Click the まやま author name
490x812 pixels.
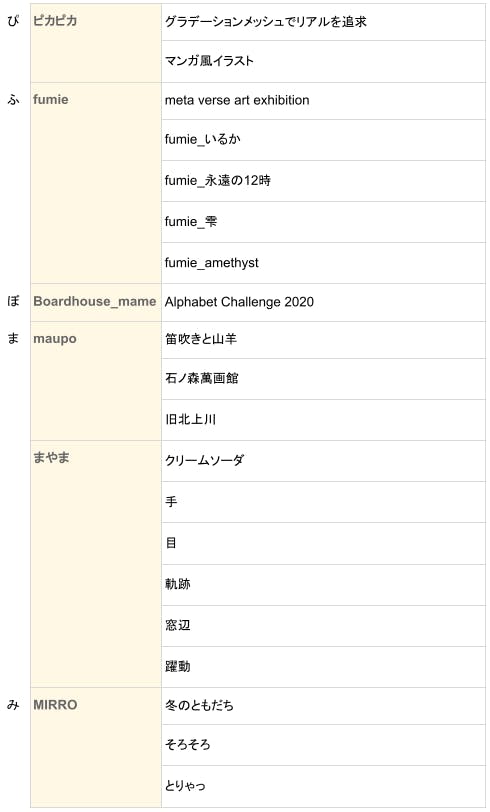pyautogui.click(x=51, y=457)
